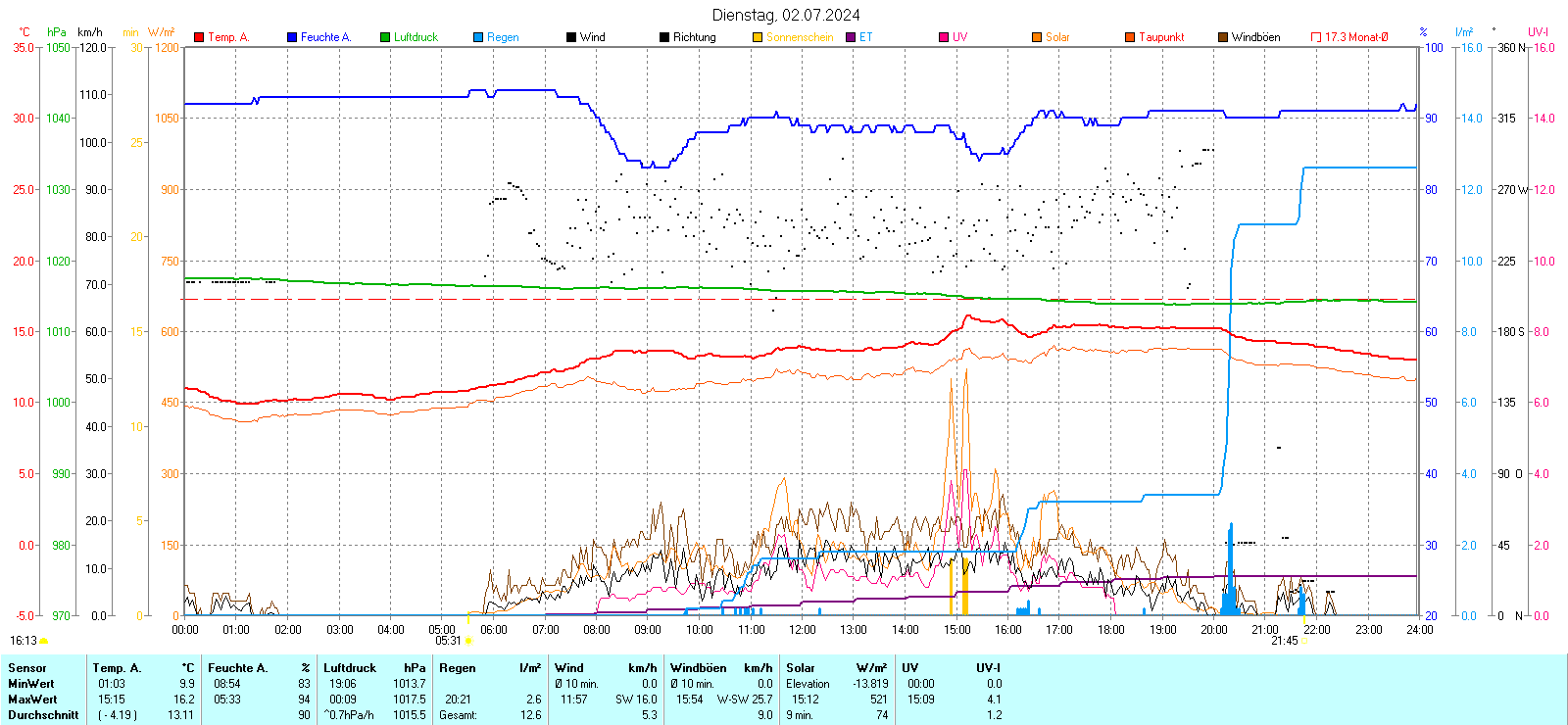The height and width of the screenshot is (725, 1568).
Task: Click the sunrise sun icon at 05:31
Action: tap(468, 641)
